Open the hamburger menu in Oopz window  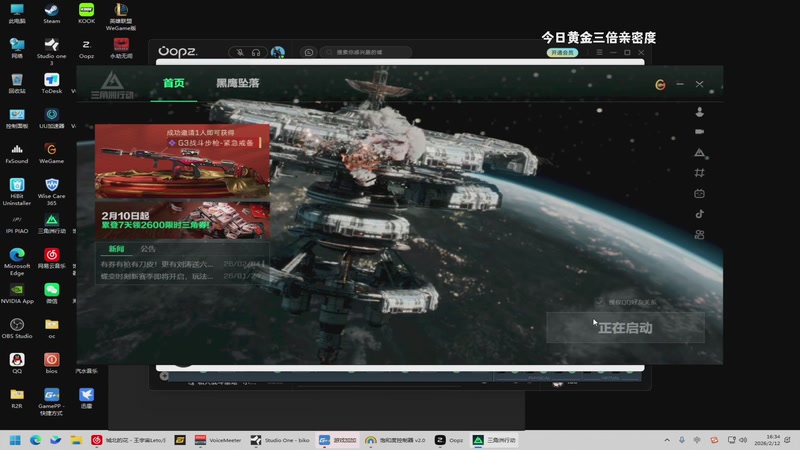tap(599, 52)
